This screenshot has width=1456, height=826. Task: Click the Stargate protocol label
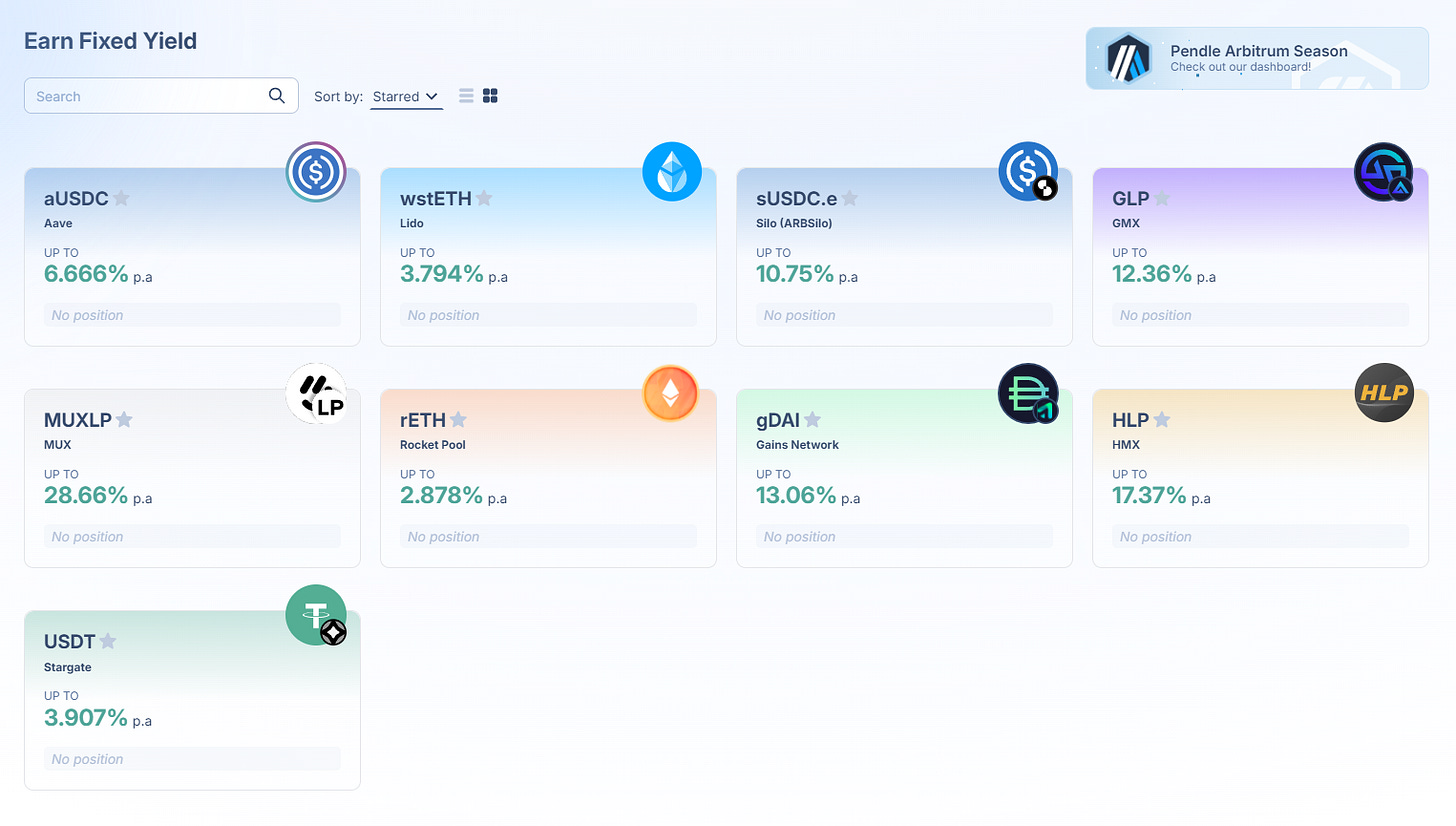68,667
